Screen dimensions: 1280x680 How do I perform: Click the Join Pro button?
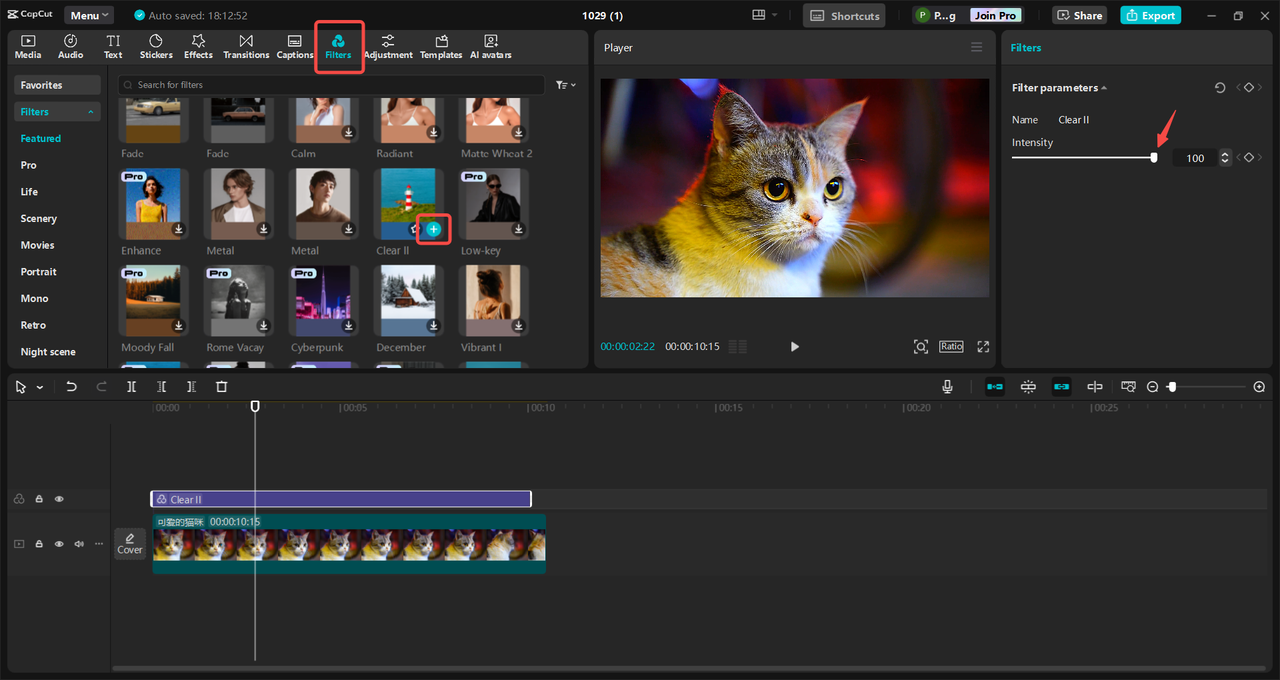[x=995, y=15]
